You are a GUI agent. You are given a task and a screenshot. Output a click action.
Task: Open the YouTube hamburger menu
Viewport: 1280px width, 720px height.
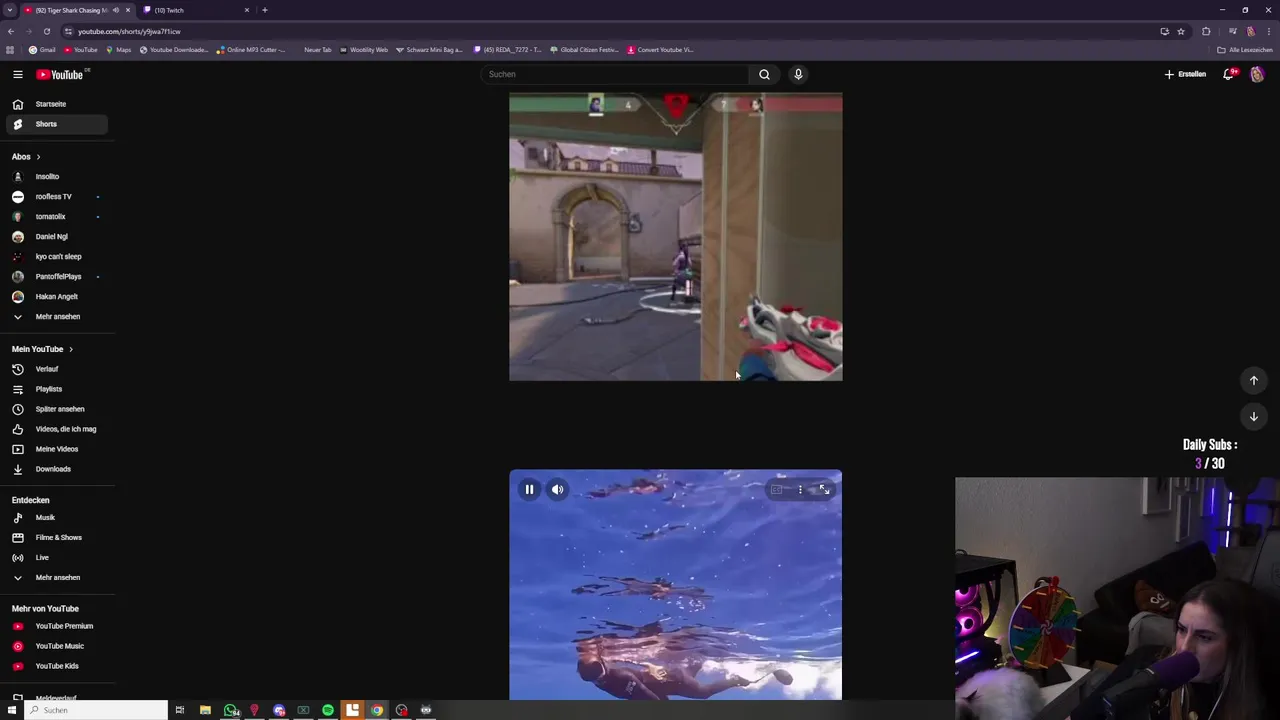click(x=18, y=74)
